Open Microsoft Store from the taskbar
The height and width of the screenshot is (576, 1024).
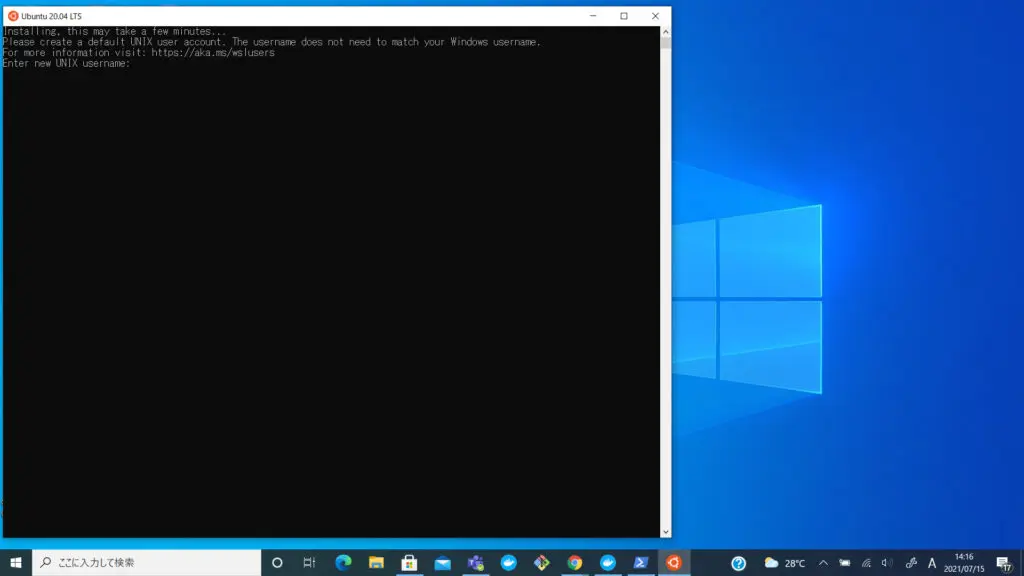[x=409, y=562]
